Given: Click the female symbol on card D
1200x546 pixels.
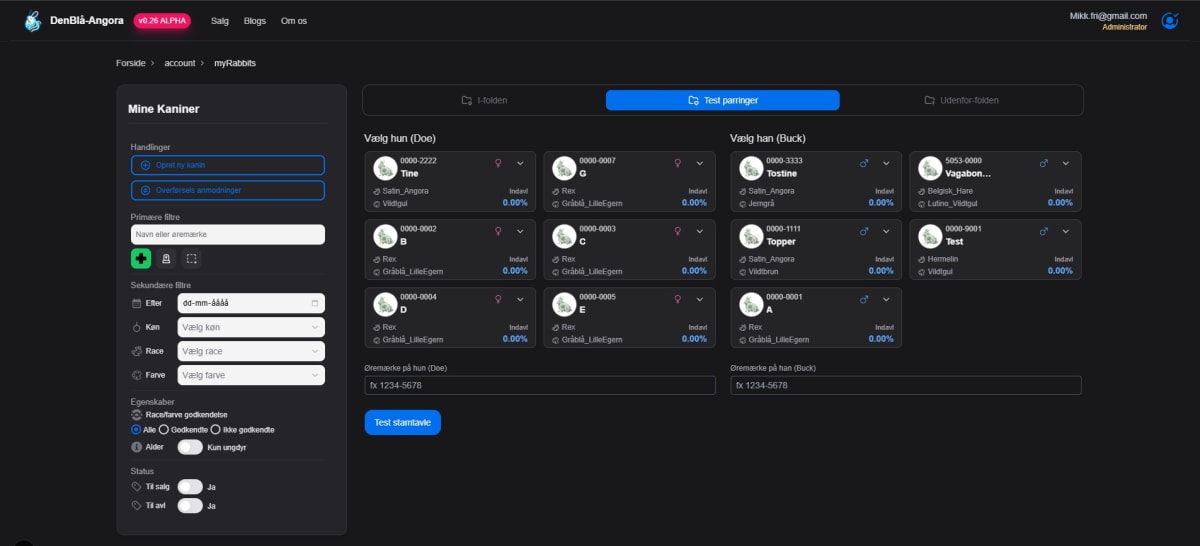Looking at the screenshot, I should [x=498, y=299].
